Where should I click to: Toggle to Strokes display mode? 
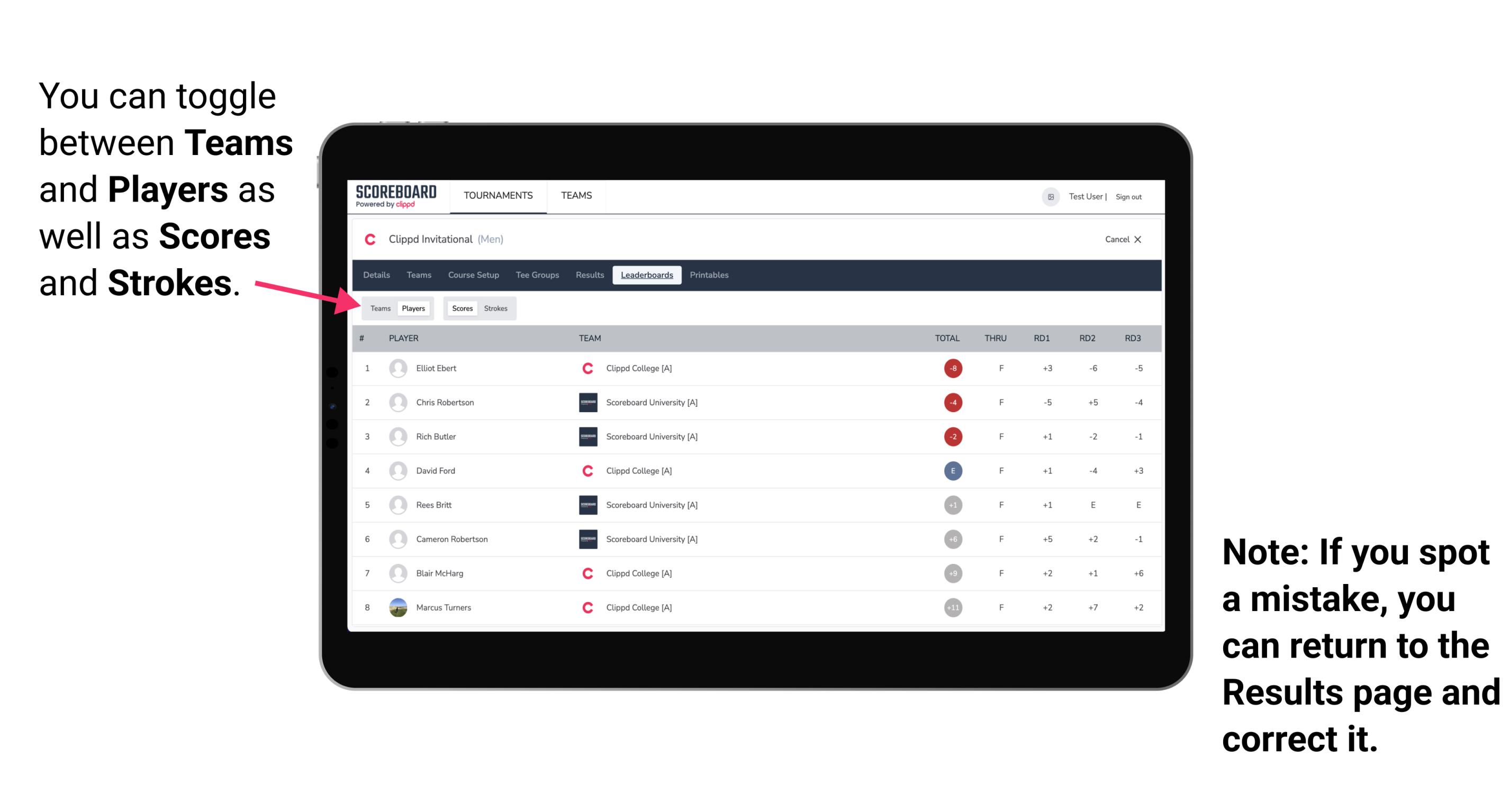point(497,308)
